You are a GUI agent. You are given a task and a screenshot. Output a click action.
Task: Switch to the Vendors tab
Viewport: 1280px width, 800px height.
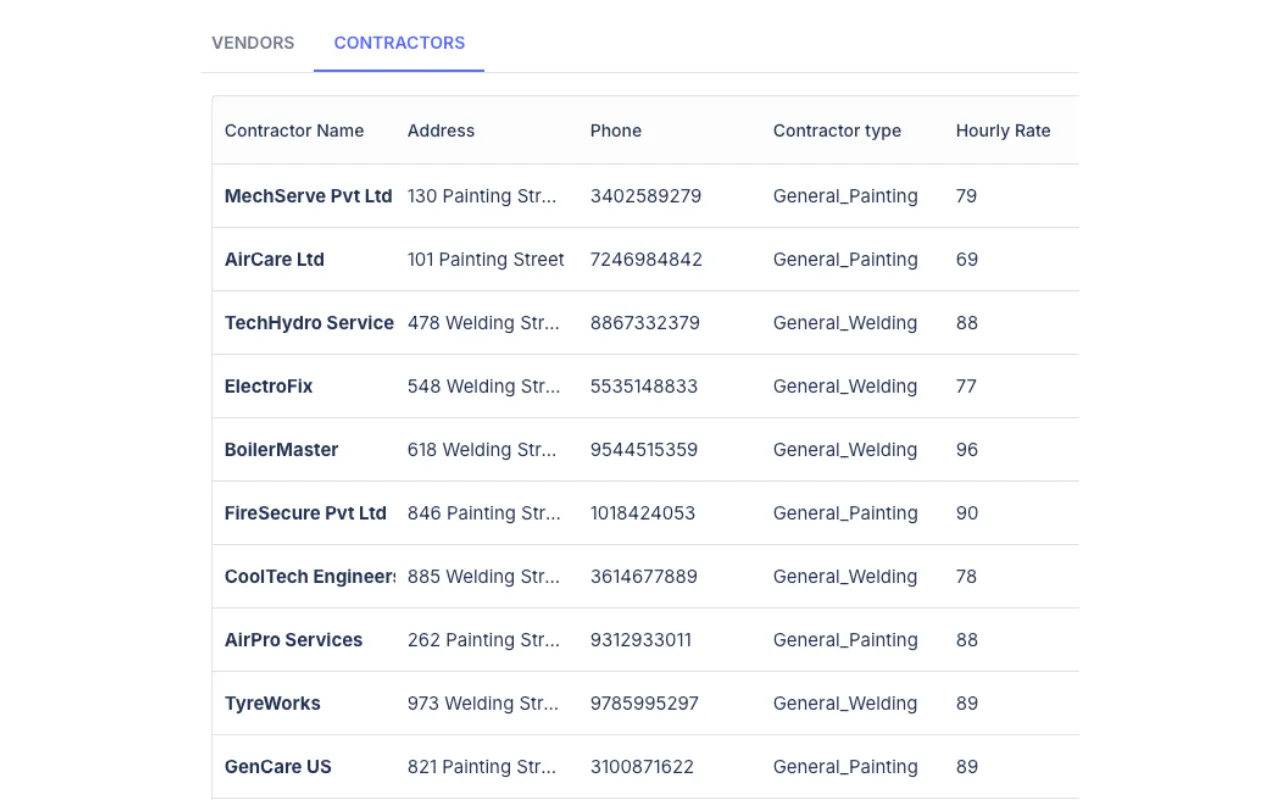253,43
